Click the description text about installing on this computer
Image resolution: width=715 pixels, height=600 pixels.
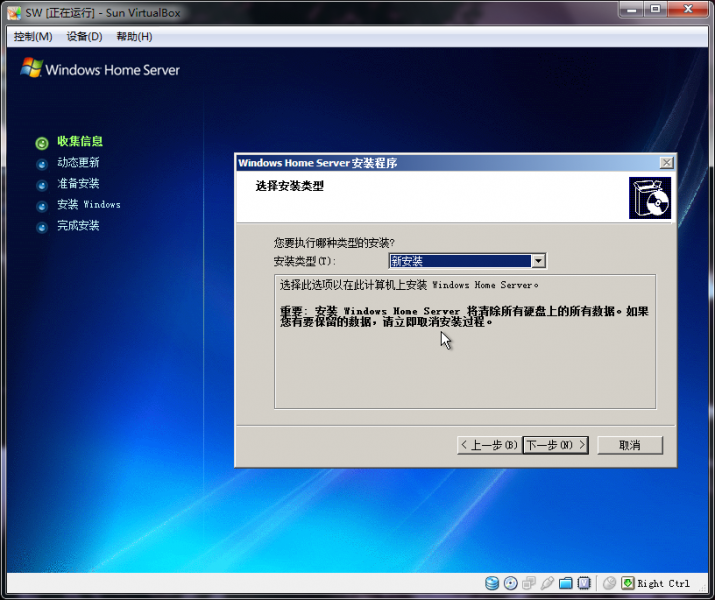tap(409, 285)
